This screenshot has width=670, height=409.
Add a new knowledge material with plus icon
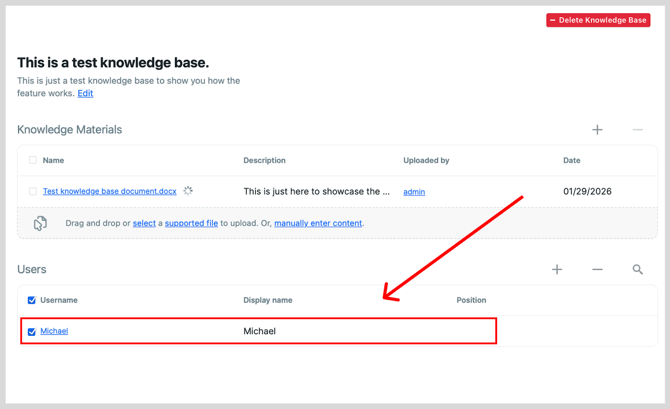[x=597, y=129]
